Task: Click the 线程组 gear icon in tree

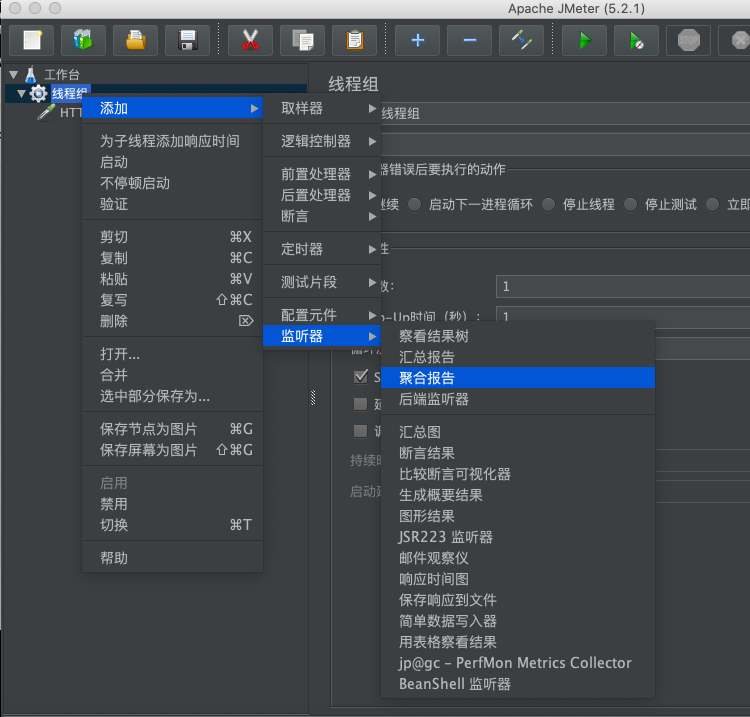Action: [38, 93]
